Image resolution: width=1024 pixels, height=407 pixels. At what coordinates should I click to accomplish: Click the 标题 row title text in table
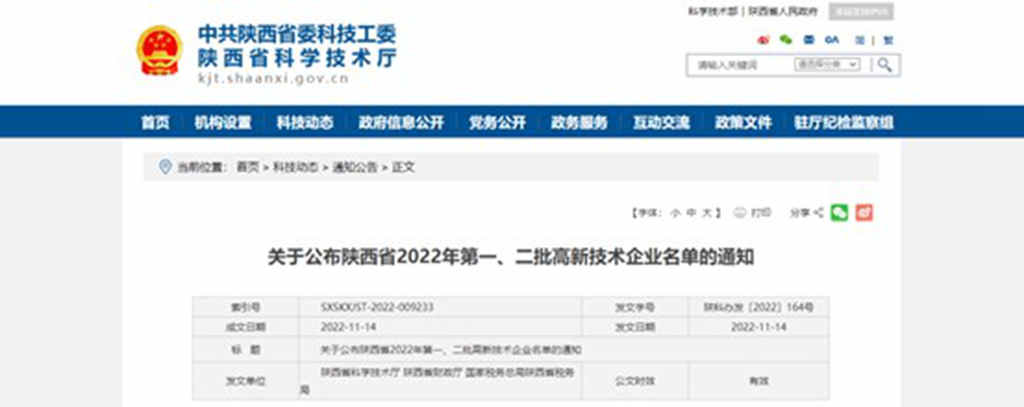pyautogui.click(x=450, y=350)
